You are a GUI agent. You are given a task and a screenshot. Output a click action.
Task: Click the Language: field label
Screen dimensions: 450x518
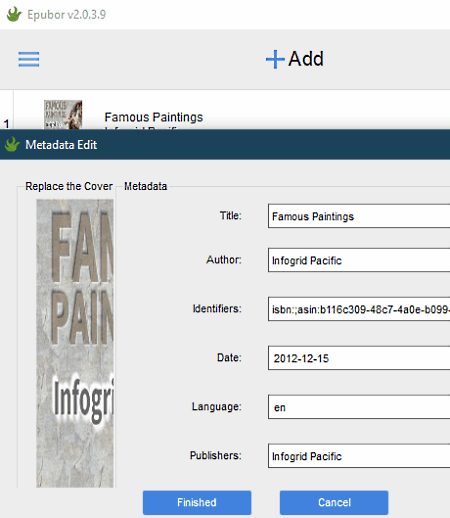coord(216,407)
